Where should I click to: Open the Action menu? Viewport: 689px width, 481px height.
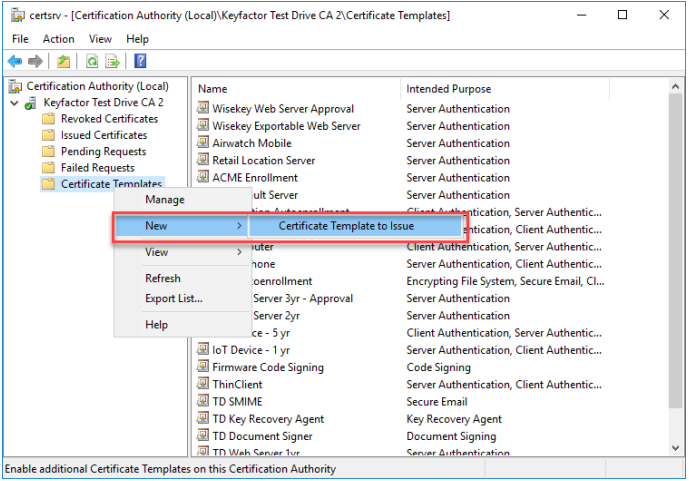(58, 39)
